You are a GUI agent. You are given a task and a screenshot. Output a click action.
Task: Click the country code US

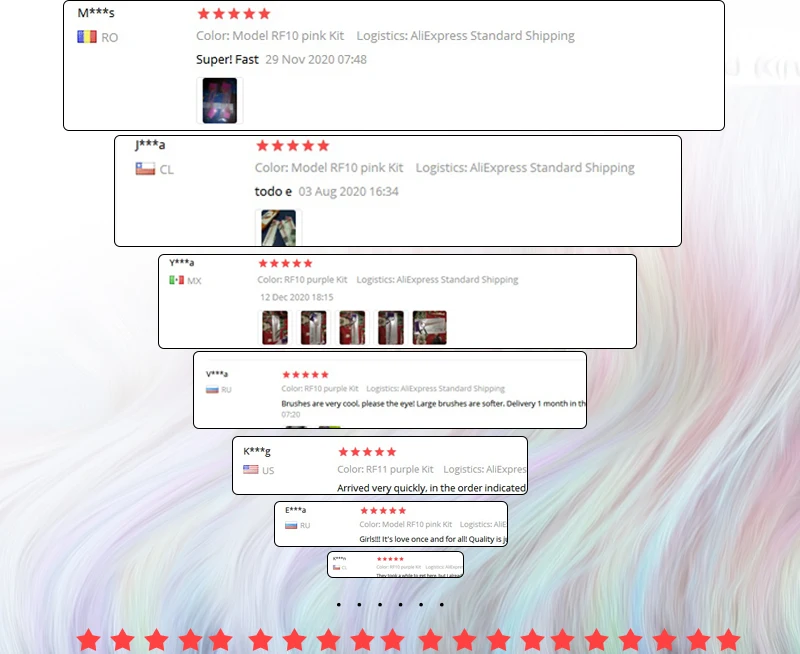(x=268, y=470)
